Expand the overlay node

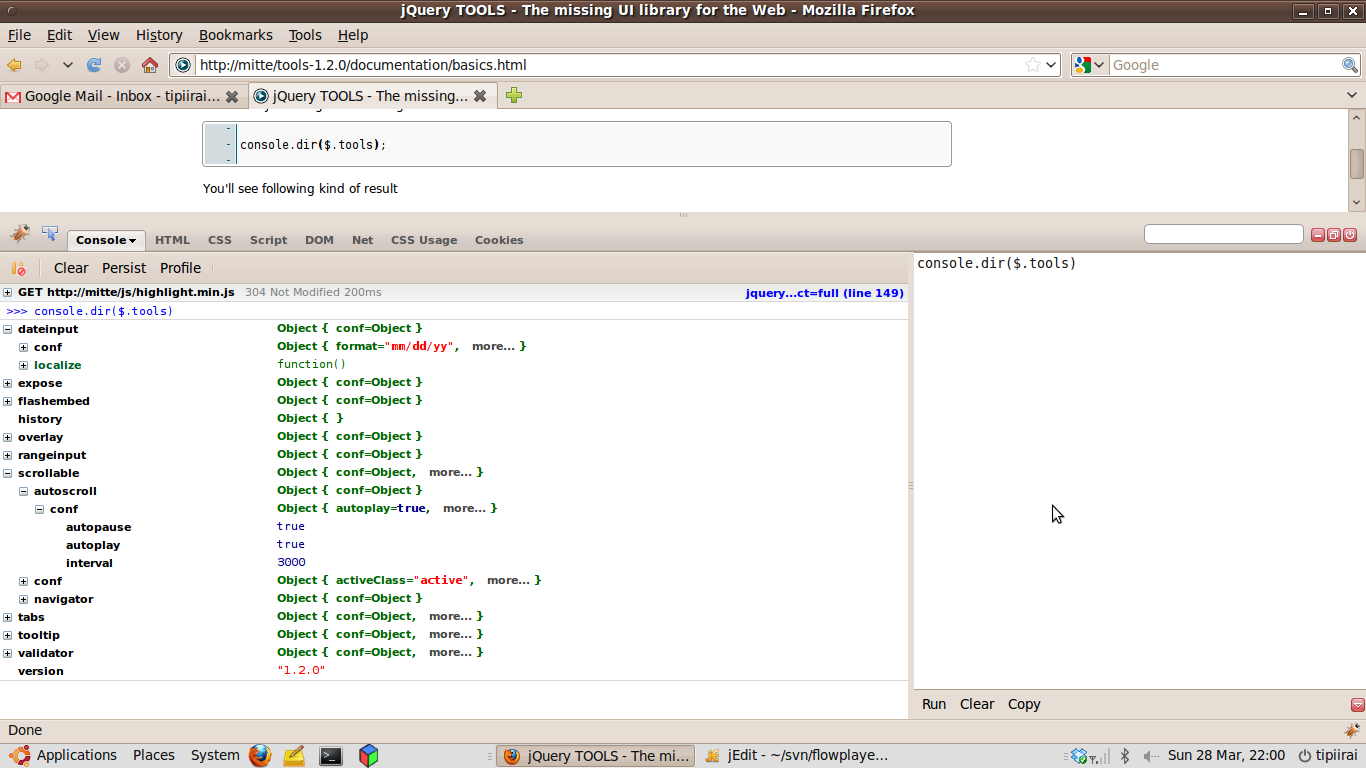tap(8, 437)
